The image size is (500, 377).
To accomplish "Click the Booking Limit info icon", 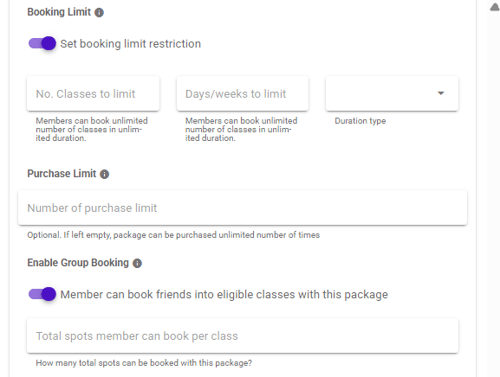I will [x=99, y=12].
